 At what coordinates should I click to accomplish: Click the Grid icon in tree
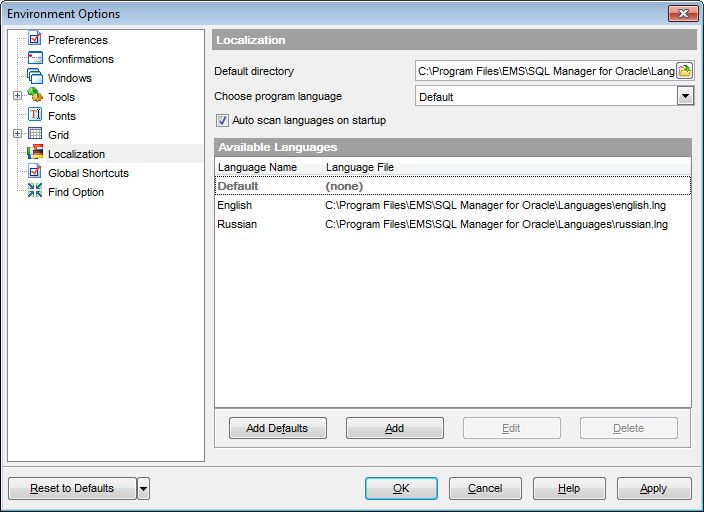coord(35,135)
